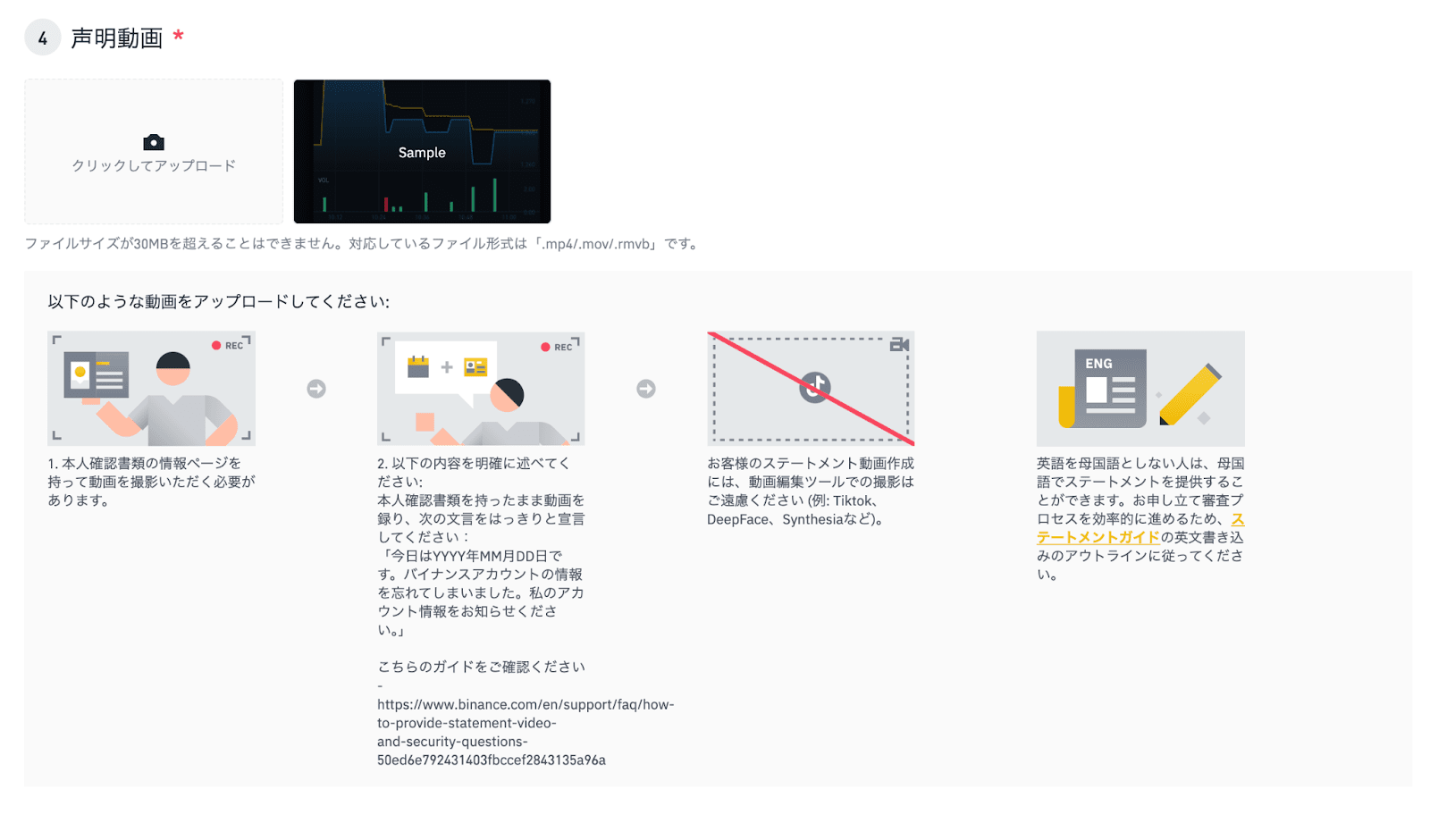
Task: Click the file size limit 30MB note
Action: pos(362,243)
